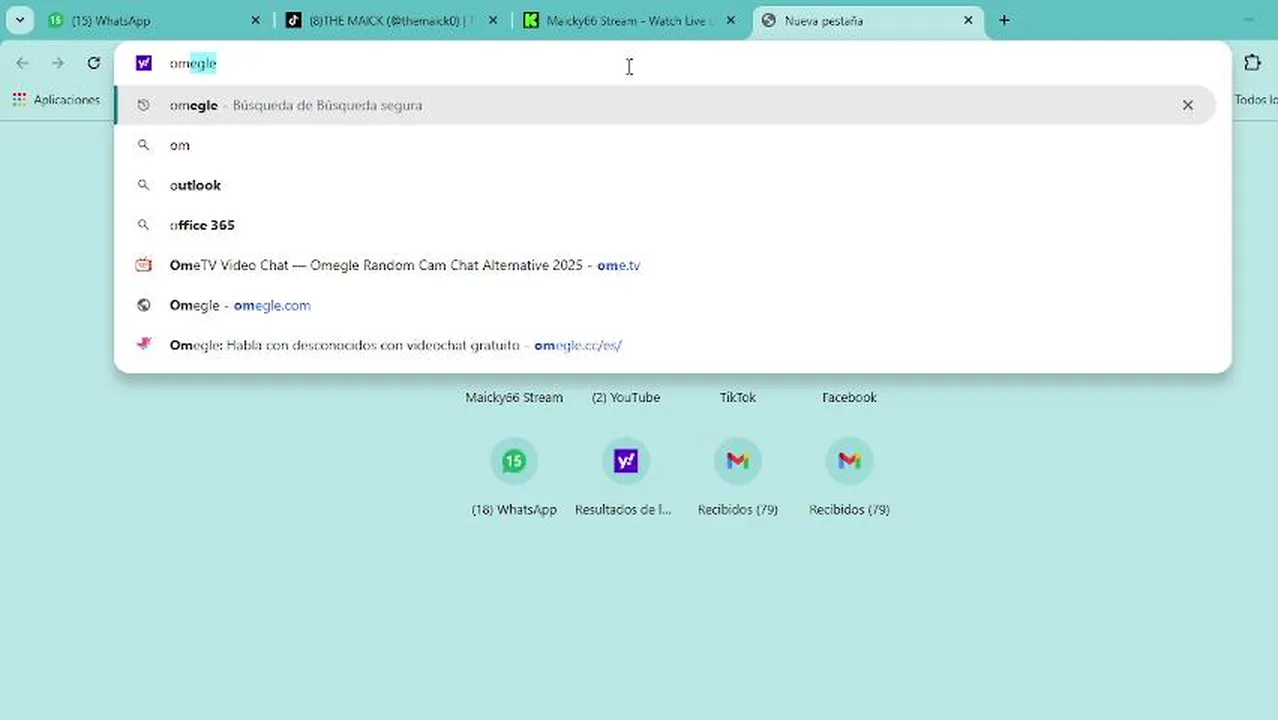
Task: Click the magnifier icon beside office 365
Action: tap(144, 225)
